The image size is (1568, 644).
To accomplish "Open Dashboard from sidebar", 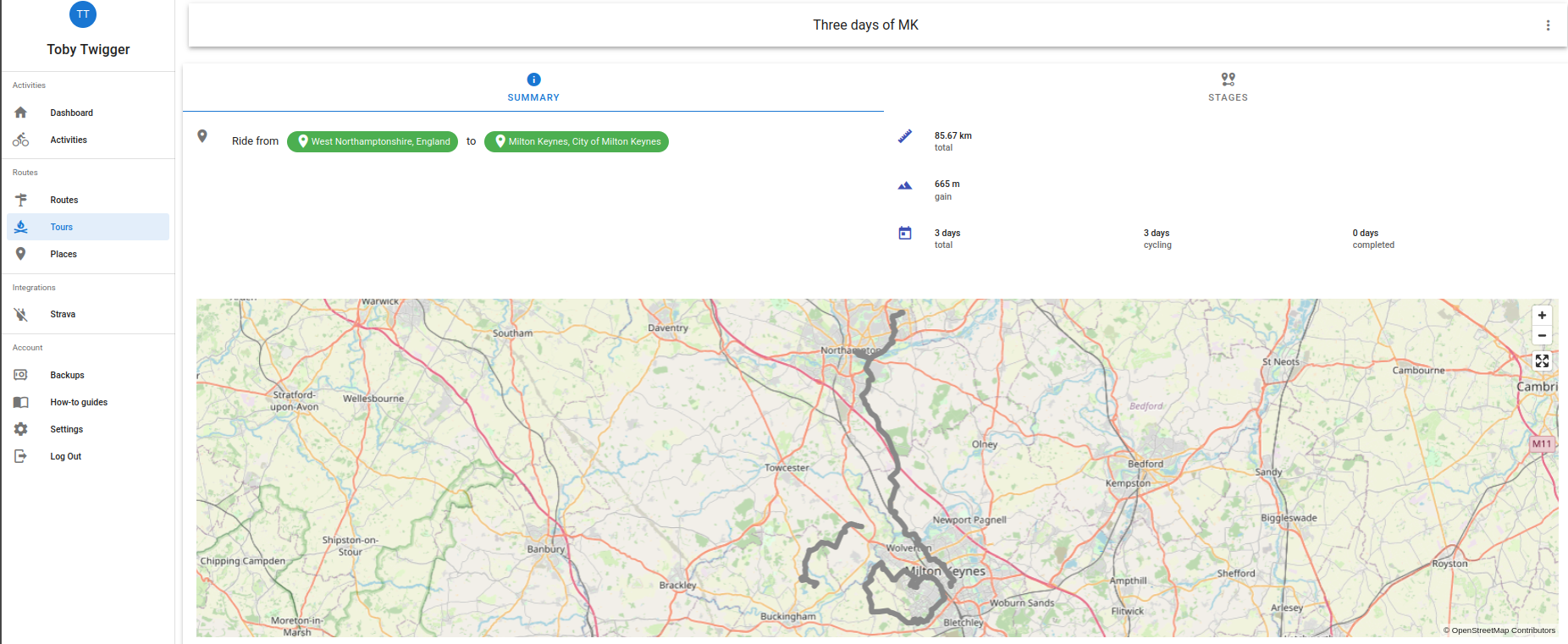I will tap(88, 113).
